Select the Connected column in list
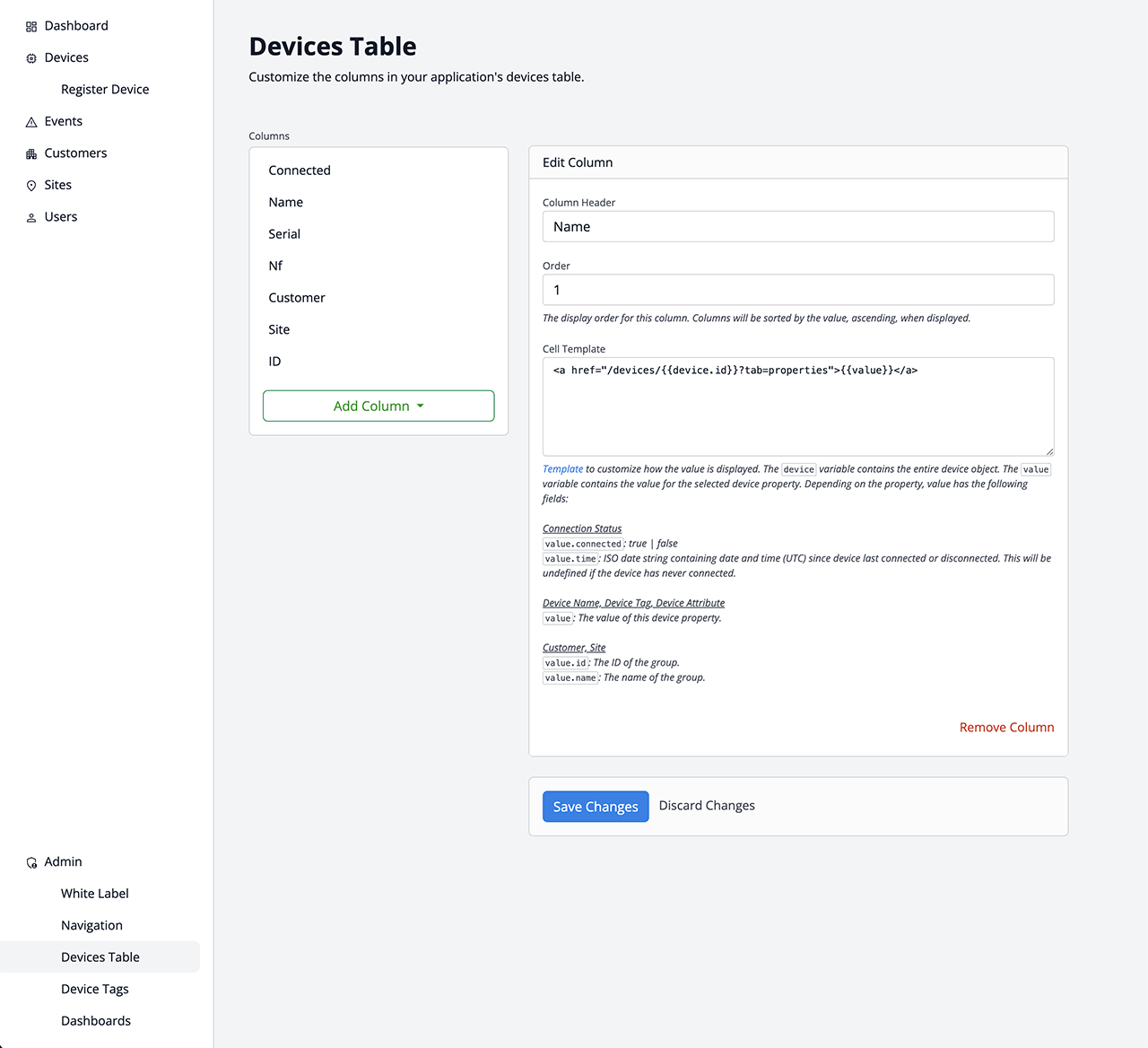Screen dimensions: 1148x1048 tap(300, 170)
